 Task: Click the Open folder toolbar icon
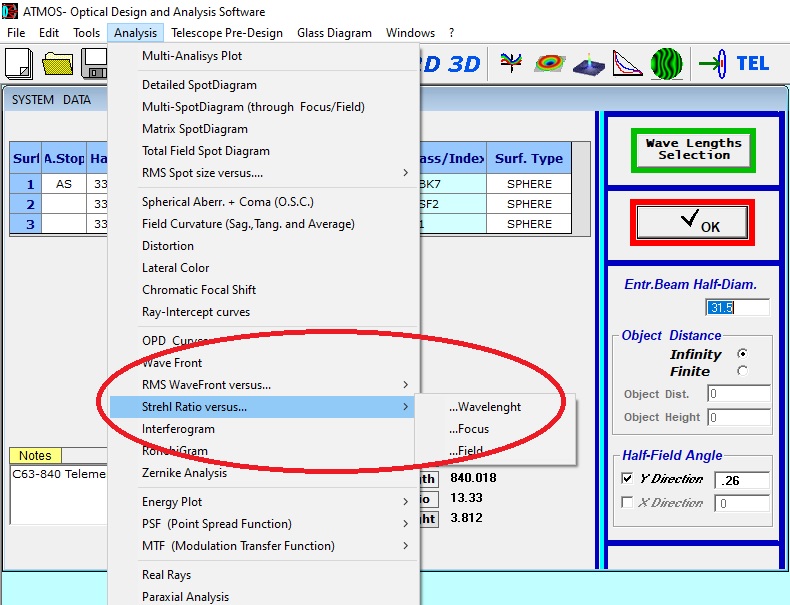57,64
